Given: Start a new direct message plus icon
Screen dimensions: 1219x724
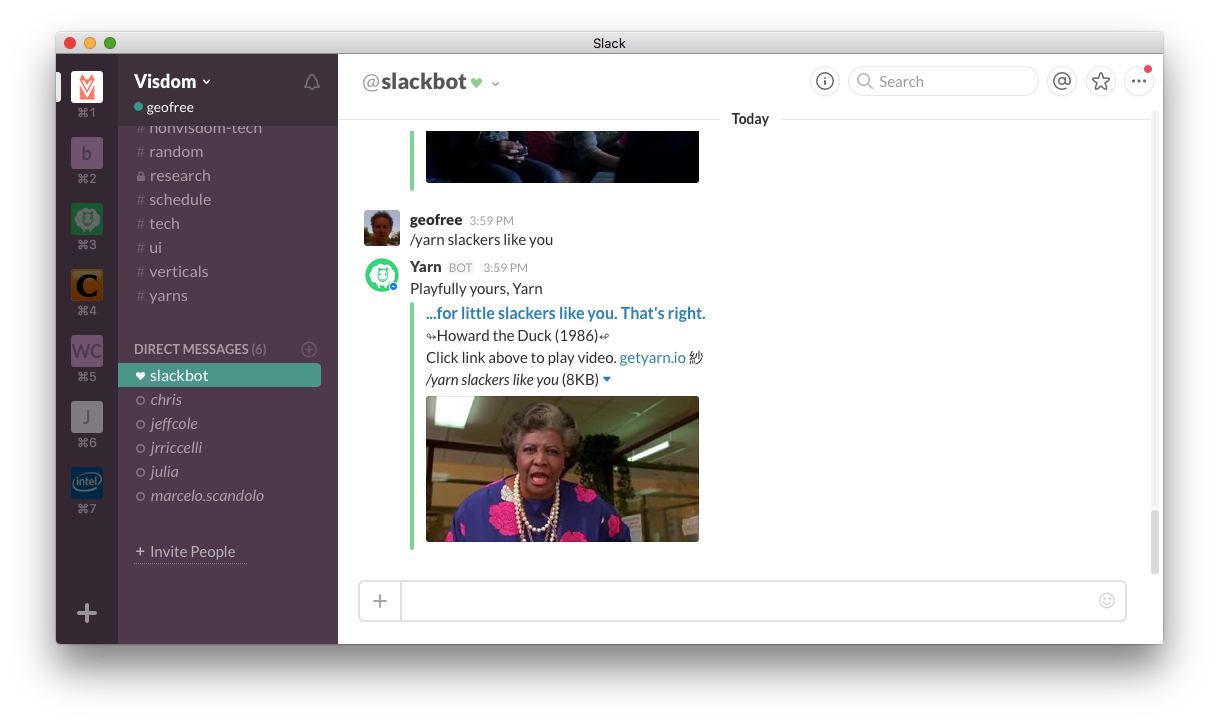Looking at the screenshot, I should click(x=309, y=349).
